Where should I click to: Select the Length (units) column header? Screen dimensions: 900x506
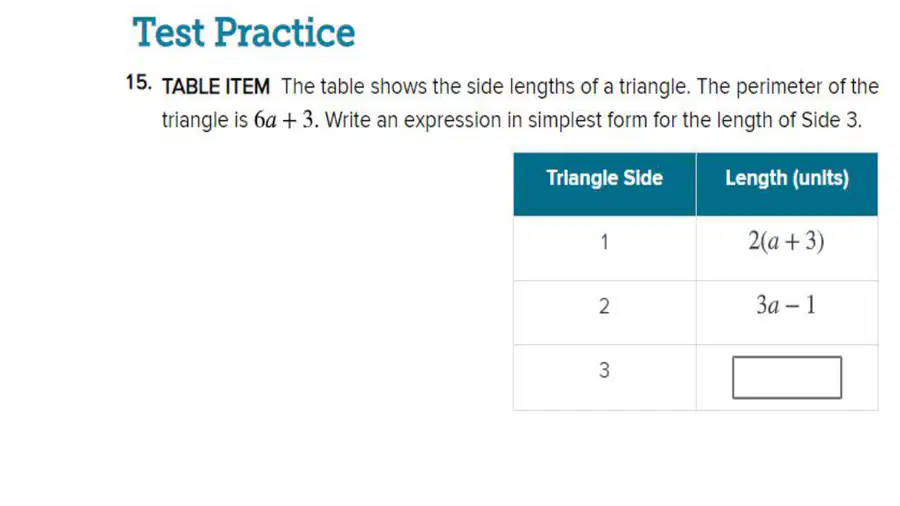click(x=787, y=184)
